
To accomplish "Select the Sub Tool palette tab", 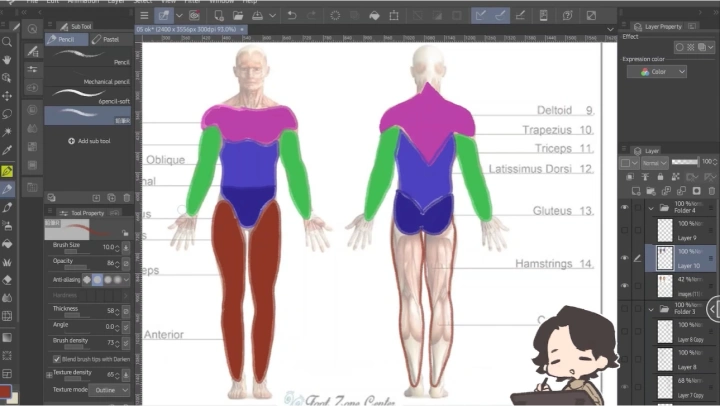I will tap(76, 27).
